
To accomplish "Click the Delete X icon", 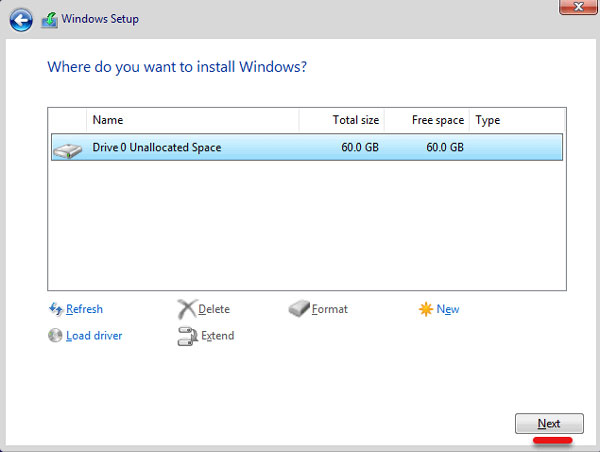I will [186, 309].
